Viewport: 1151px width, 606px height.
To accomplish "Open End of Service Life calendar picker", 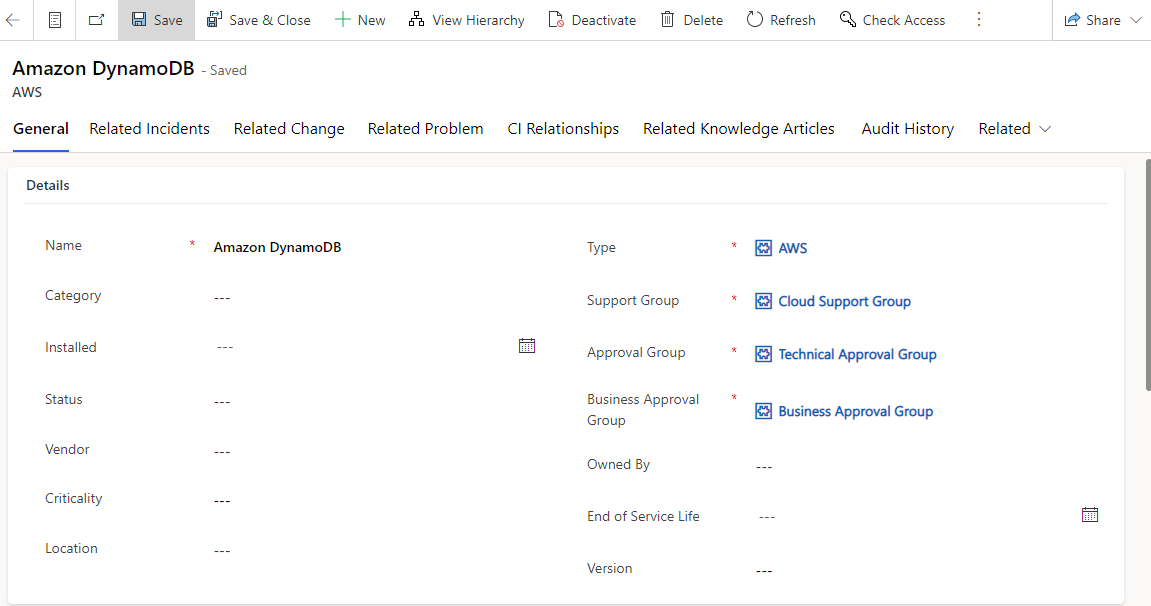I will point(1090,515).
